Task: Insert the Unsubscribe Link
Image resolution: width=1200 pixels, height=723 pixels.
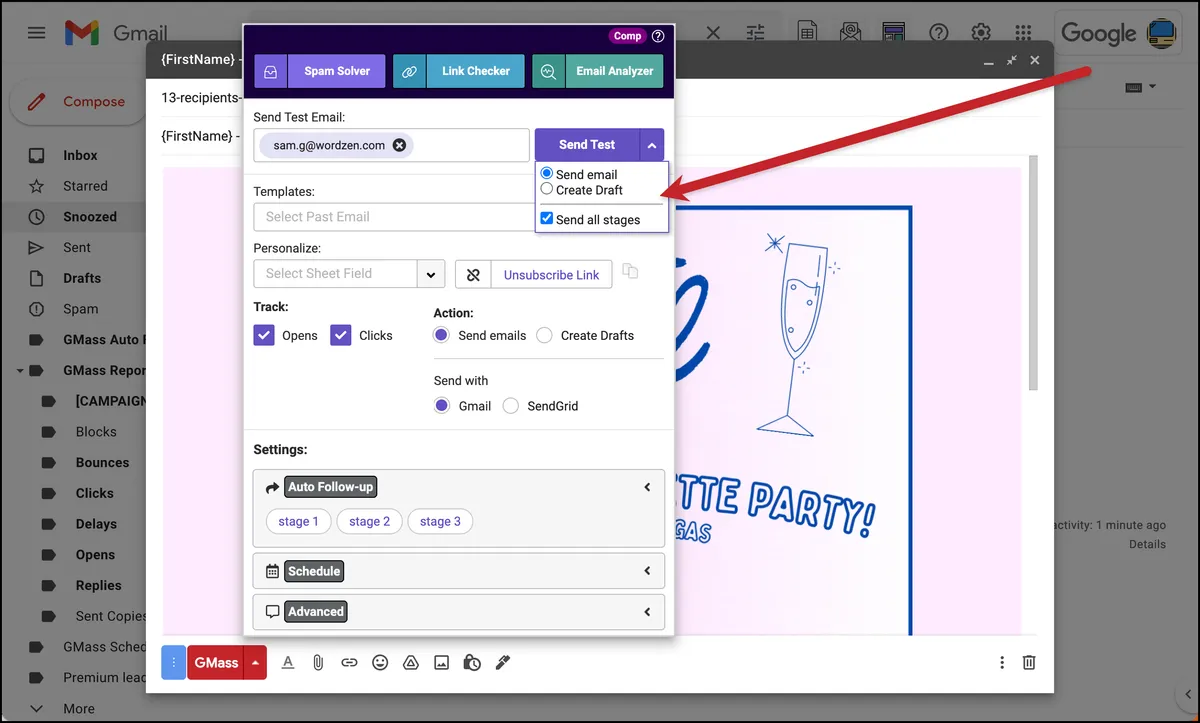Action: 552,274
